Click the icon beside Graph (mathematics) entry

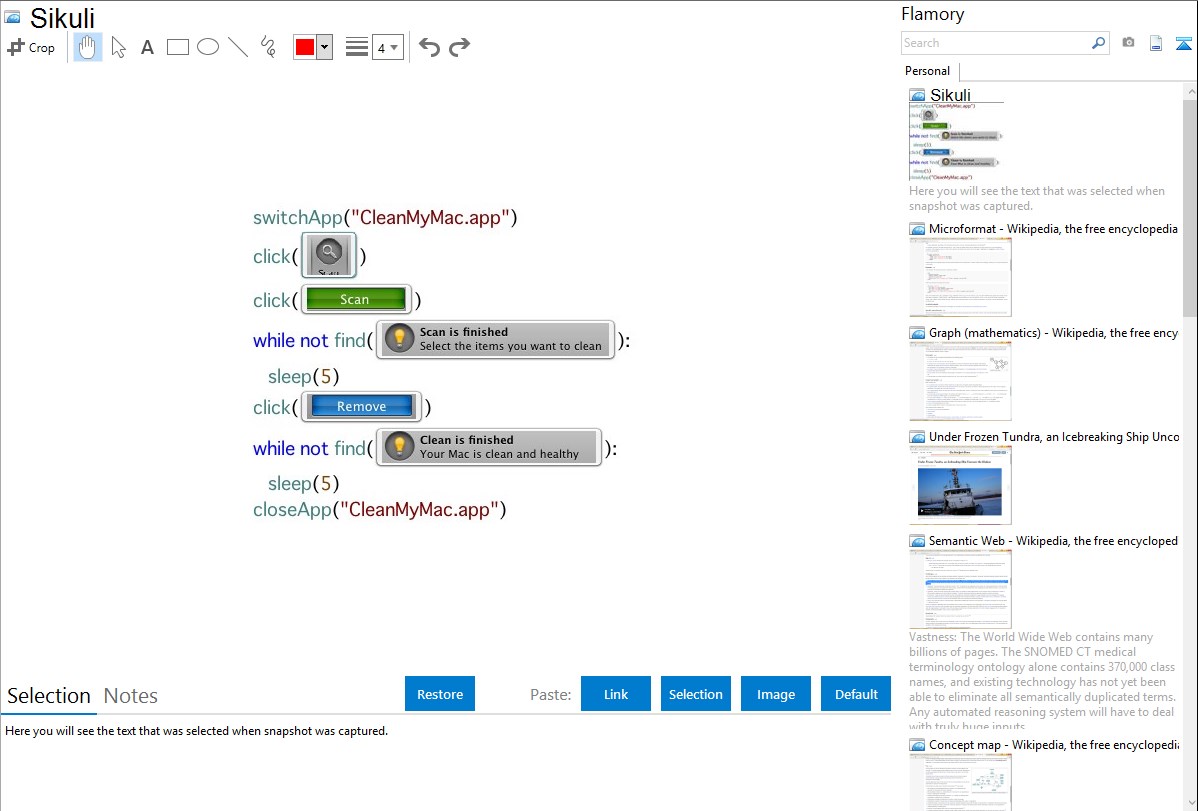917,333
